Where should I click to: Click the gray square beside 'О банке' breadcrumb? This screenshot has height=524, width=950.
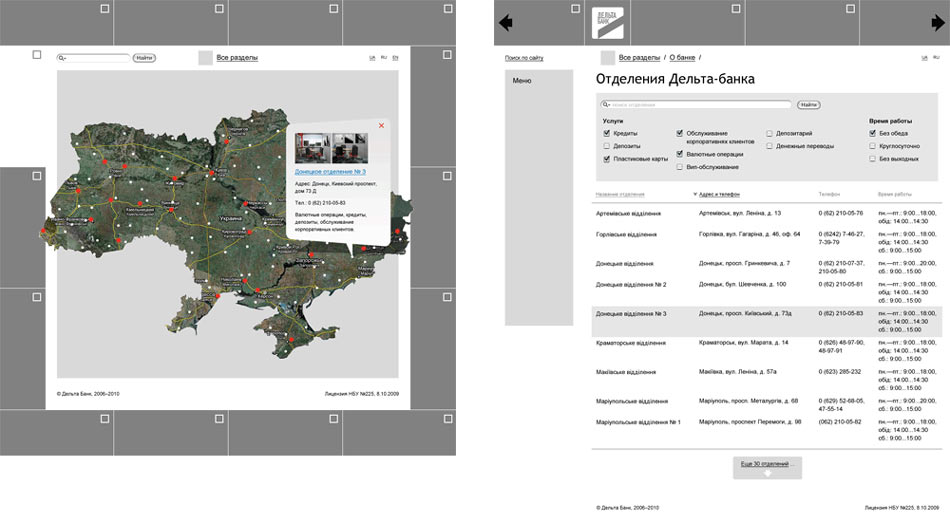(607, 58)
